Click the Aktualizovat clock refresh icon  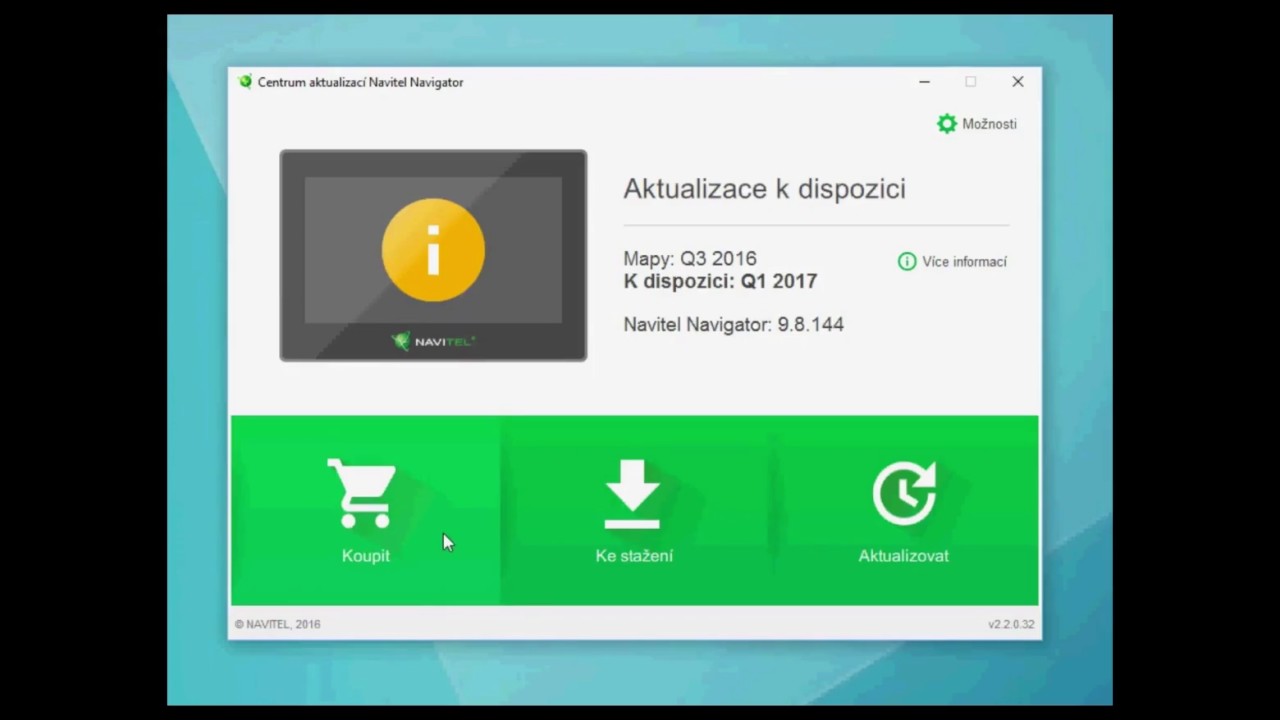point(904,493)
